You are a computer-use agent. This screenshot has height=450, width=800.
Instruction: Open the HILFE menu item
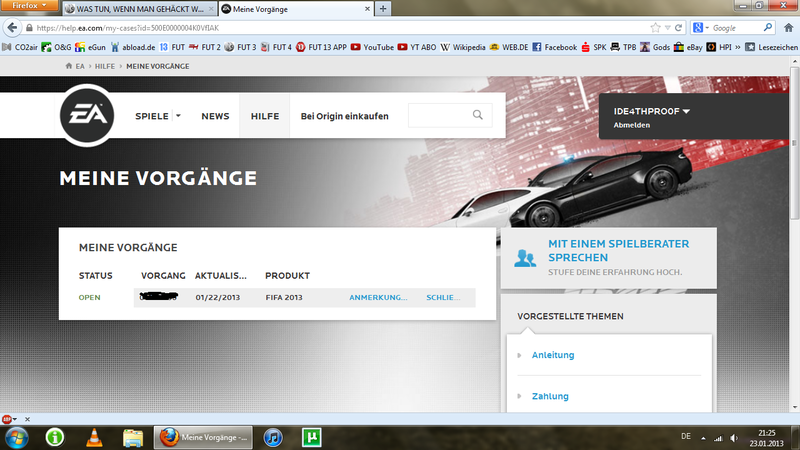click(x=265, y=116)
